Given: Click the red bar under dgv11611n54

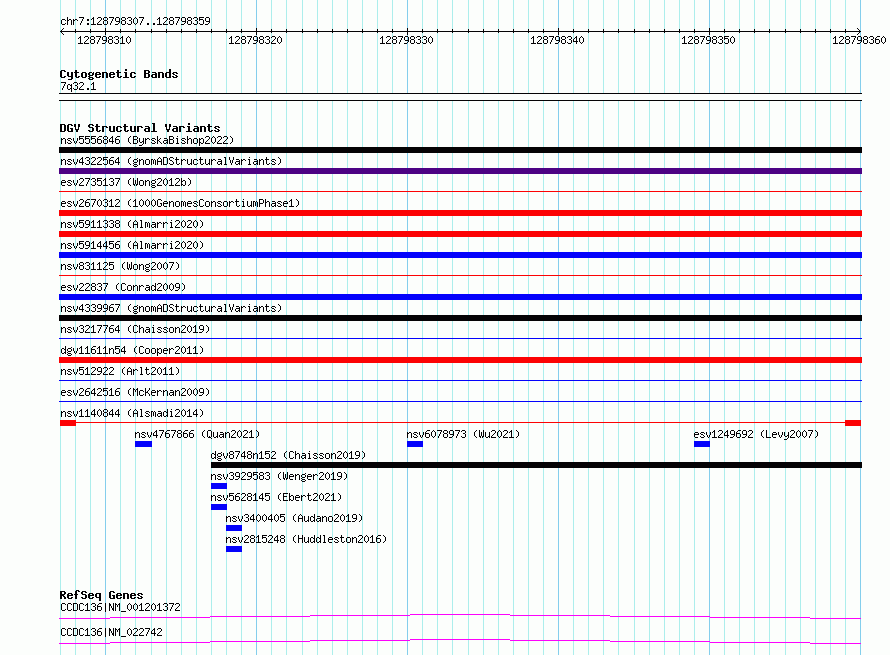Looking at the screenshot, I should [460, 360].
